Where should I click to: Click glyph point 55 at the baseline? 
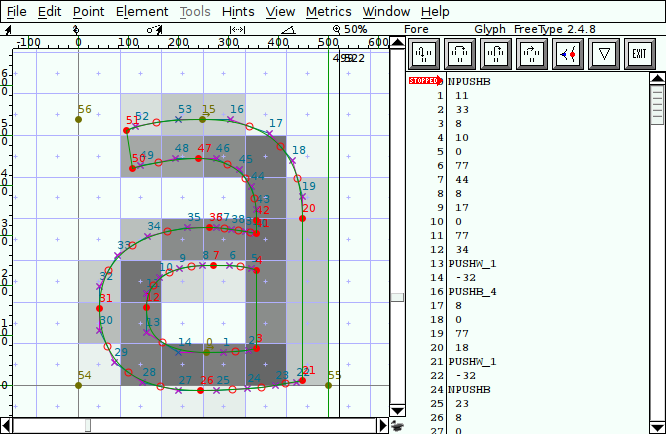(x=328, y=384)
